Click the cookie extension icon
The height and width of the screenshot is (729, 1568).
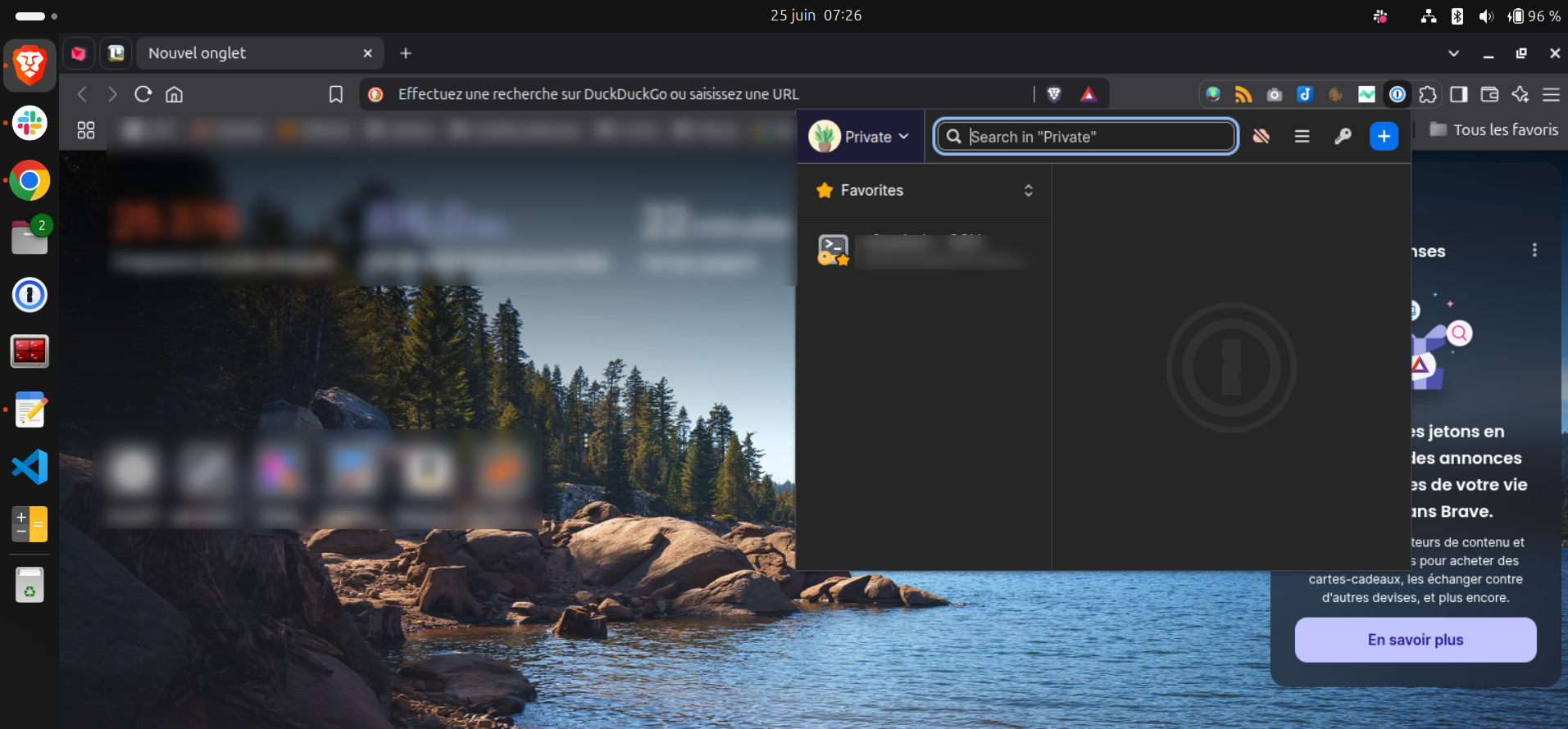coord(1336,94)
